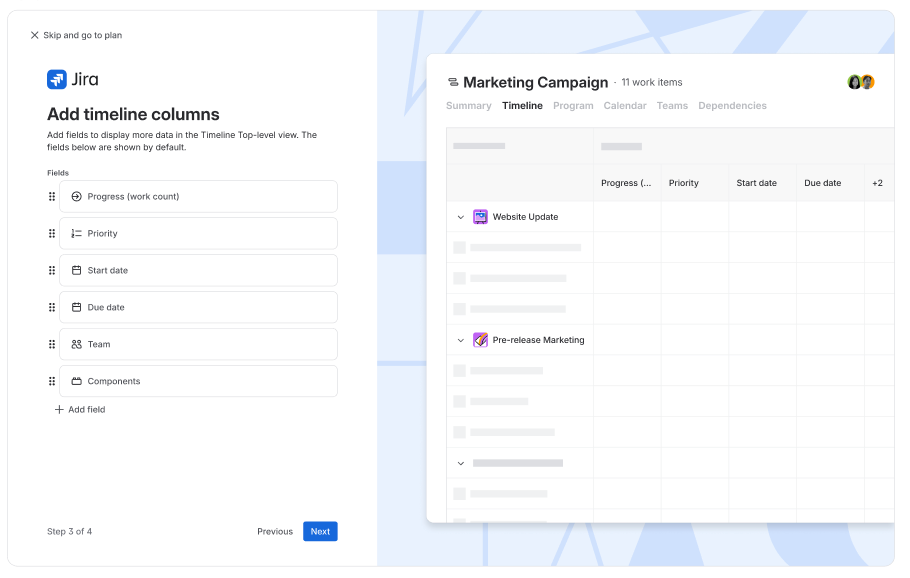The height and width of the screenshot is (578, 910).
Task: Click the progress arrow icon in Progress field
Action: 76,197
